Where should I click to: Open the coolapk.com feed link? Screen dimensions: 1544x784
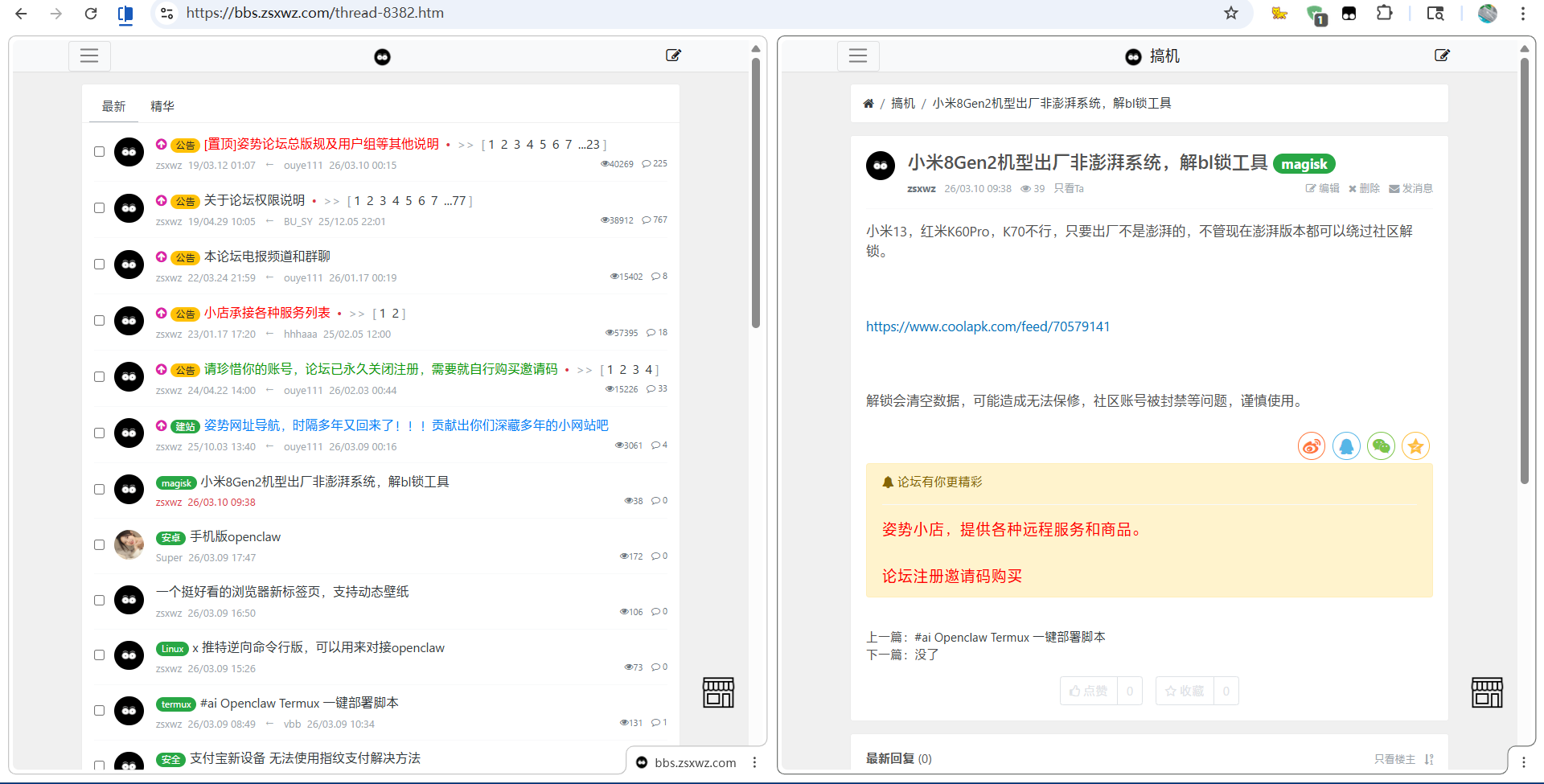pos(988,326)
